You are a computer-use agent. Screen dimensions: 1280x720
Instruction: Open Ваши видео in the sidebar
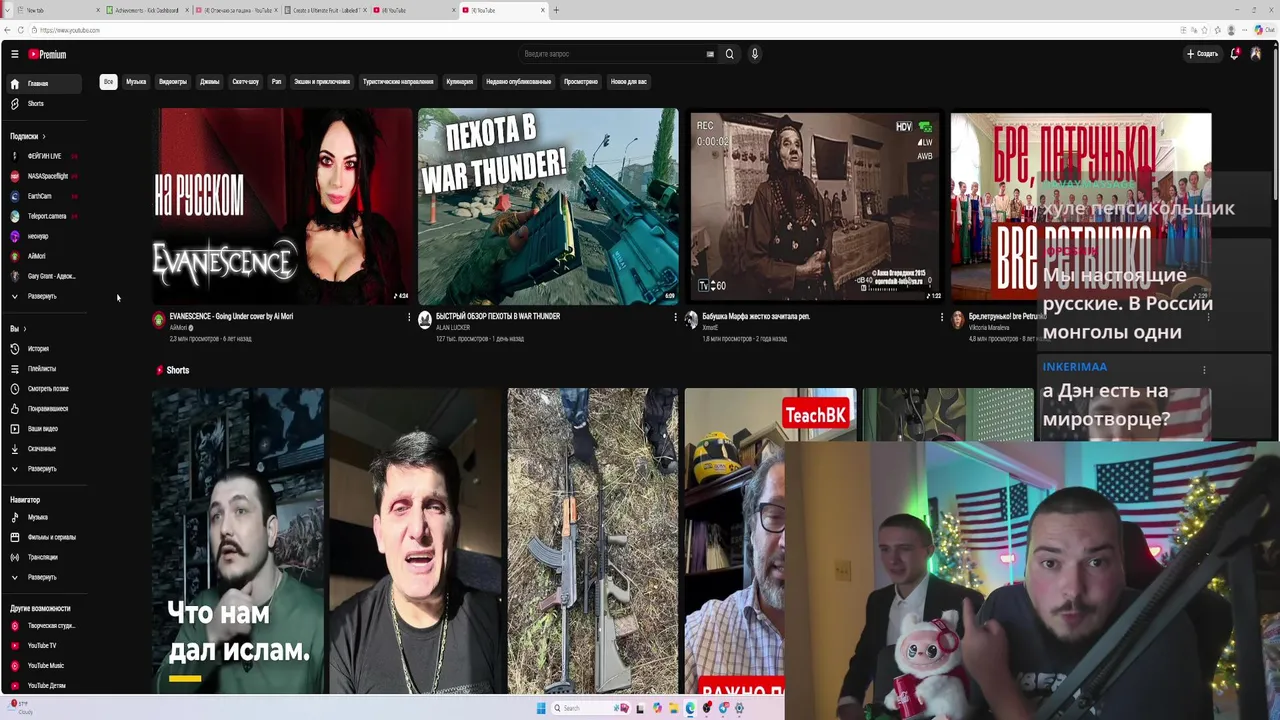(42, 429)
